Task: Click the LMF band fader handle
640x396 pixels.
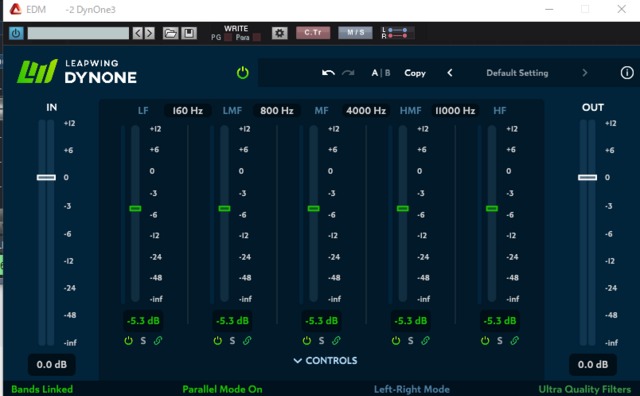Action: [224, 209]
